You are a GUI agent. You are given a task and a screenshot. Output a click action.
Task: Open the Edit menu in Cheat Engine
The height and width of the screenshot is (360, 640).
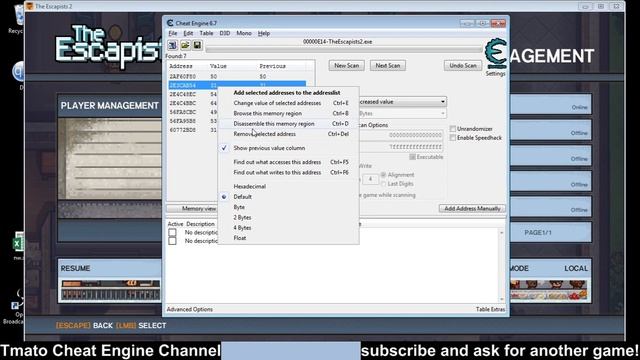point(188,33)
